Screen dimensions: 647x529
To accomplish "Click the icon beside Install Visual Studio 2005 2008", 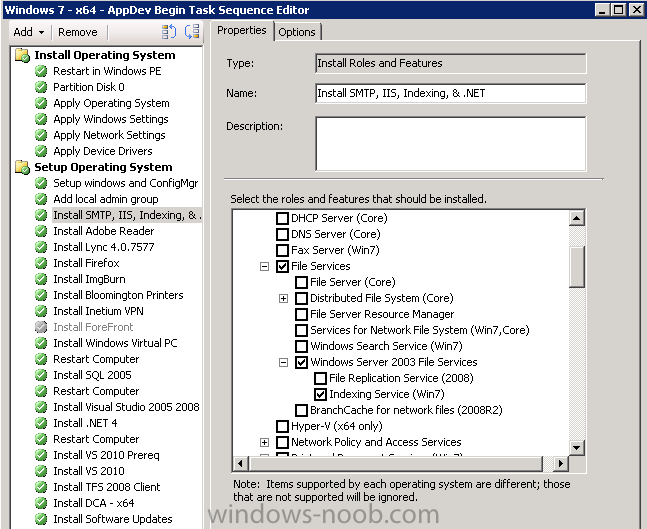I will tap(41, 407).
